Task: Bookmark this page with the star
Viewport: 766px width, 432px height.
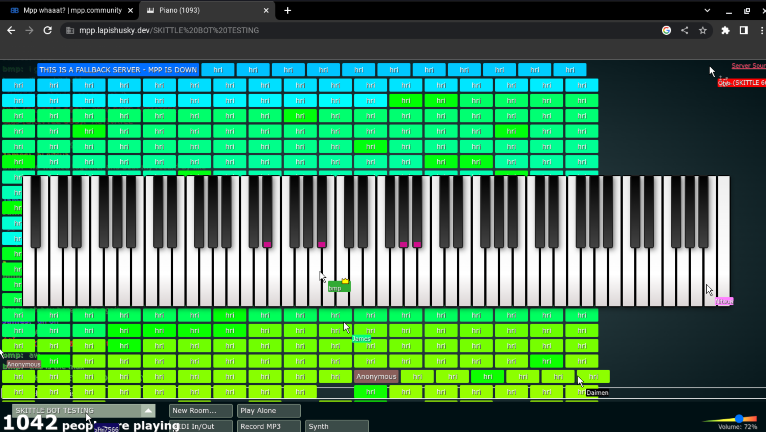Action: [702, 30]
